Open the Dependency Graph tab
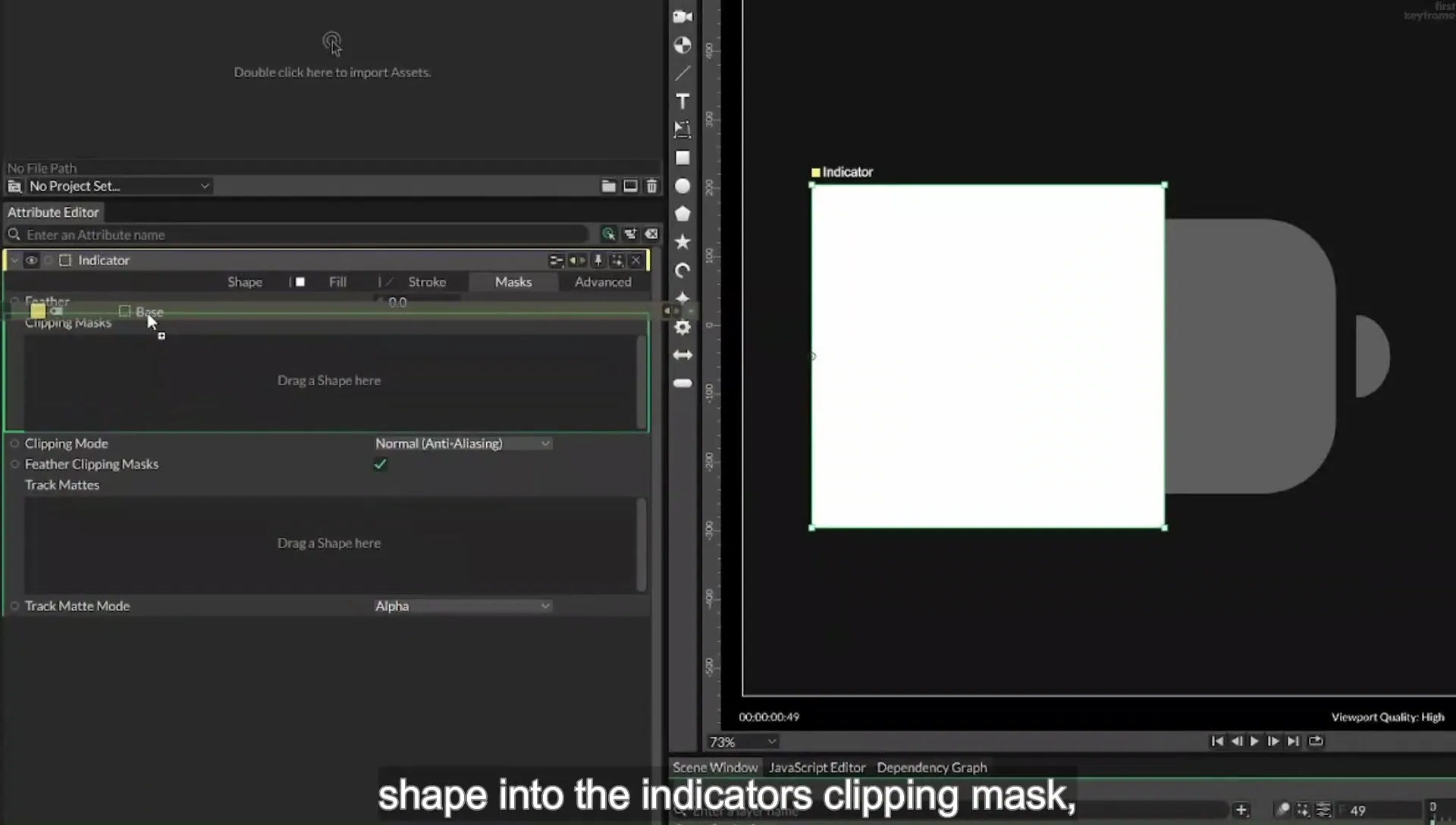1456x825 pixels. tap(932, 767)
